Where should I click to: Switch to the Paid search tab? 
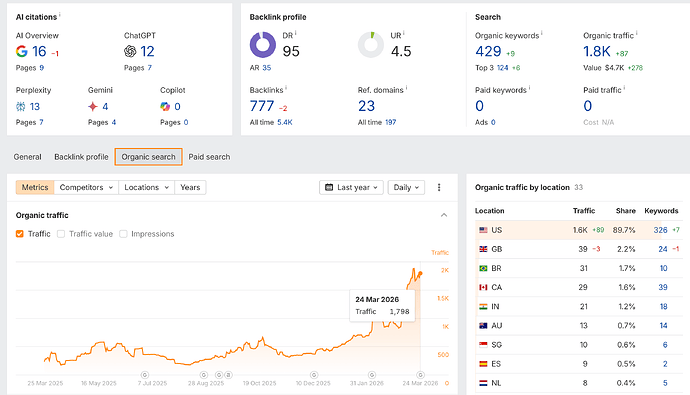tap(209, 157)
